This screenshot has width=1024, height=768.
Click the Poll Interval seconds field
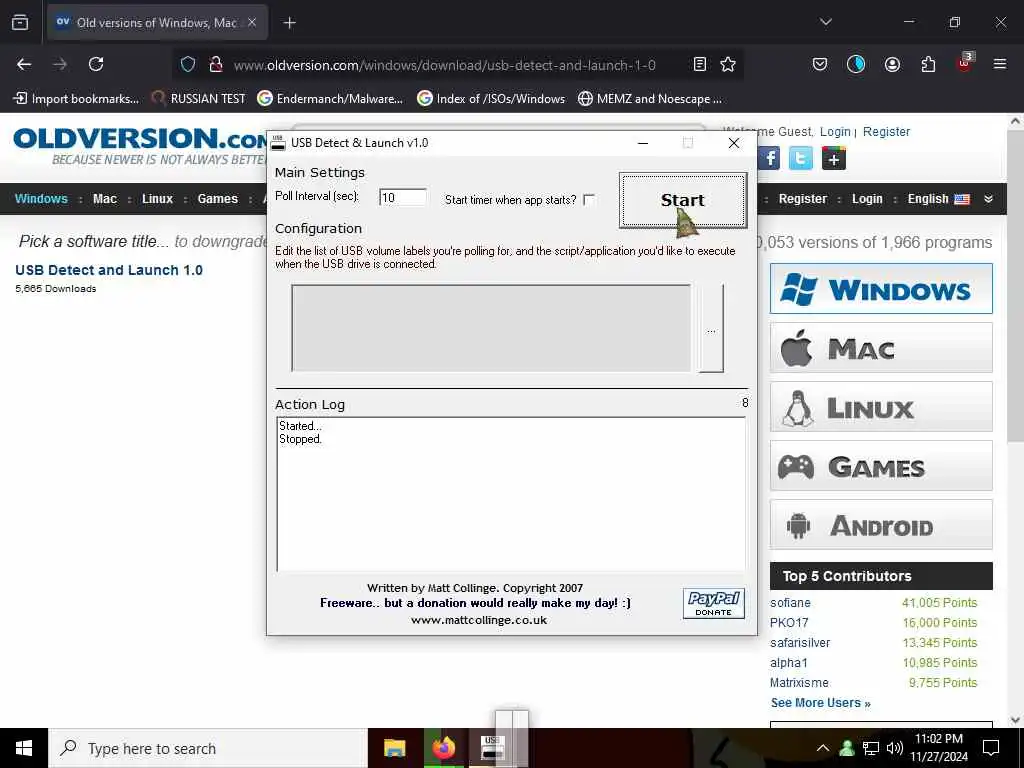[x=403, y=197]
